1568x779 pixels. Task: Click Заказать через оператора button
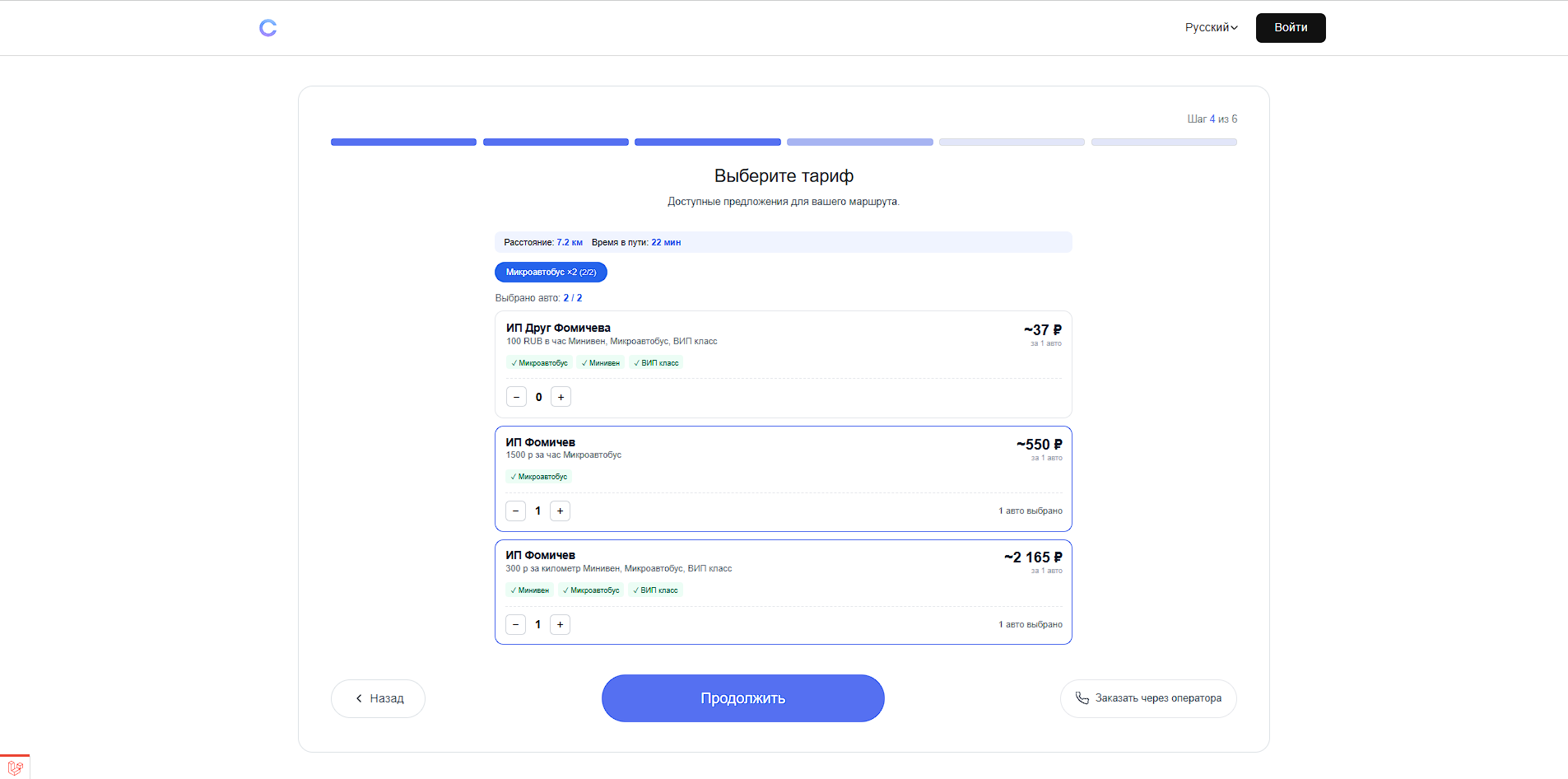point(1148,698)
